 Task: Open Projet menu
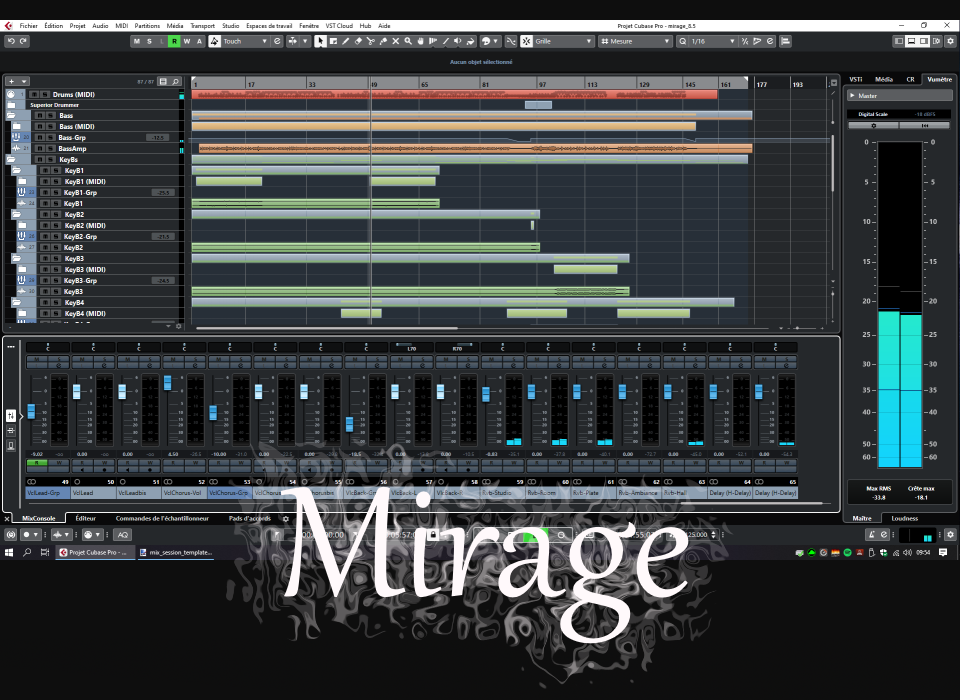(x=77, y=26)
